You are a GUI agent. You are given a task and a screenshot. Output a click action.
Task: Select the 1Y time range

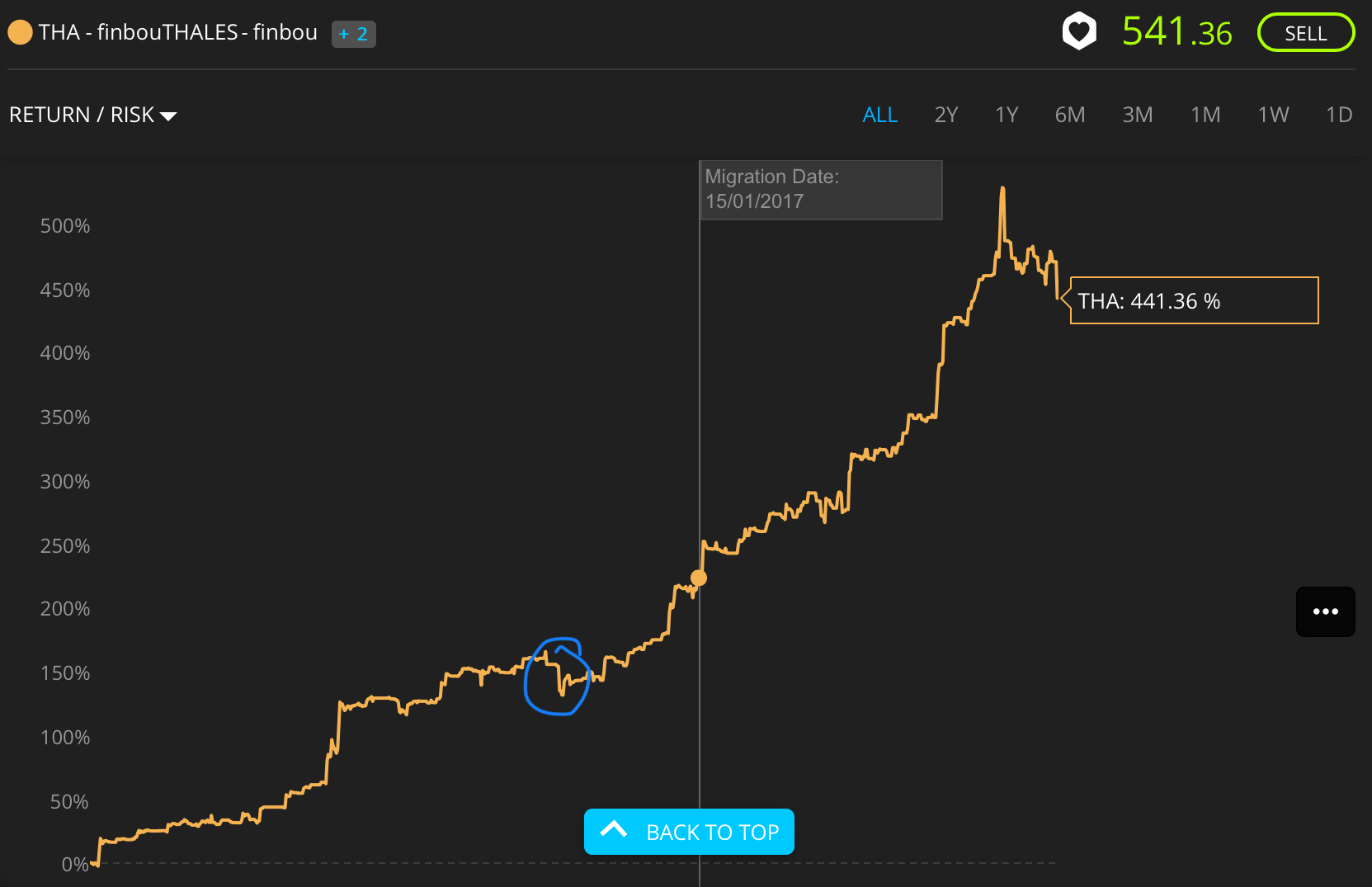1007,115
